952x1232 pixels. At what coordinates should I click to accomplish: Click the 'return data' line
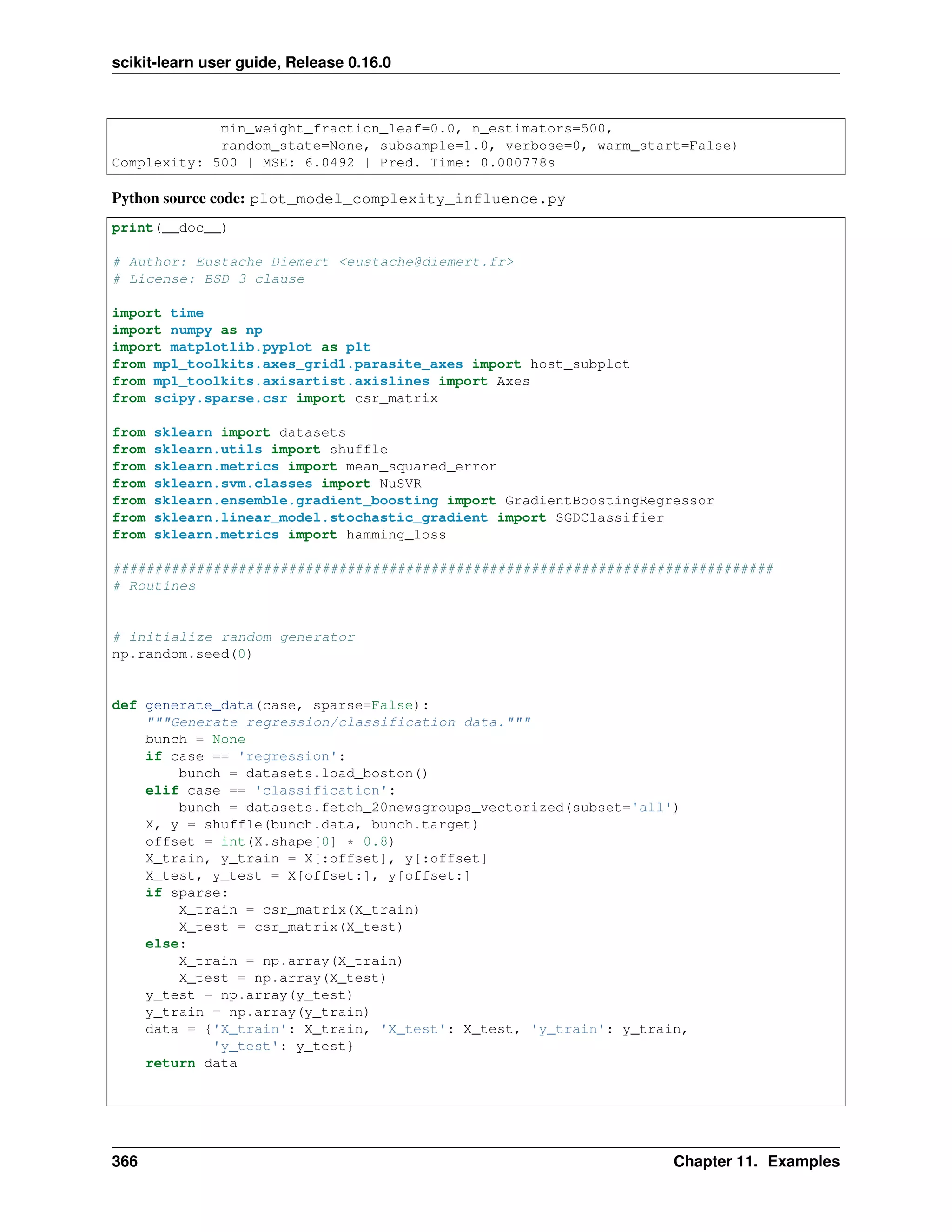coord(191,1063)
